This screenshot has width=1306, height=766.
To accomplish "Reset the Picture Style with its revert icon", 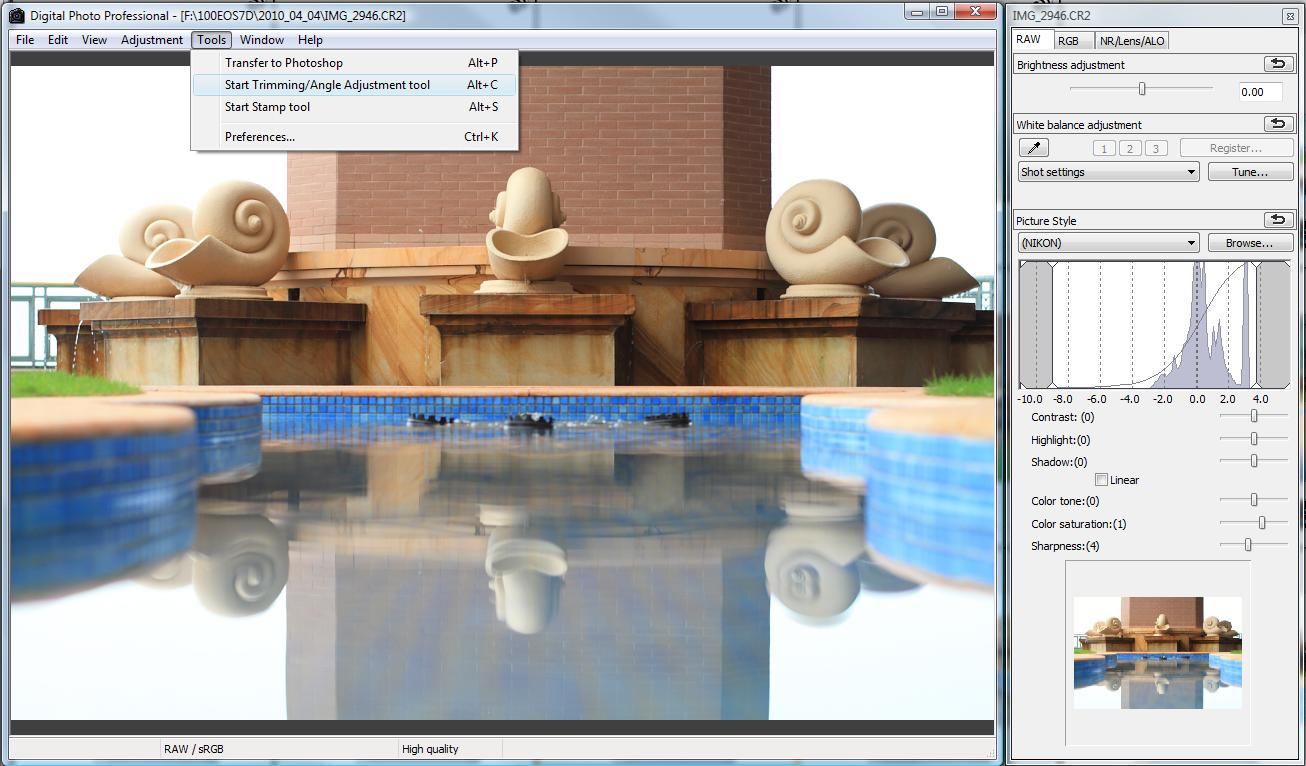I will 1277,220.
